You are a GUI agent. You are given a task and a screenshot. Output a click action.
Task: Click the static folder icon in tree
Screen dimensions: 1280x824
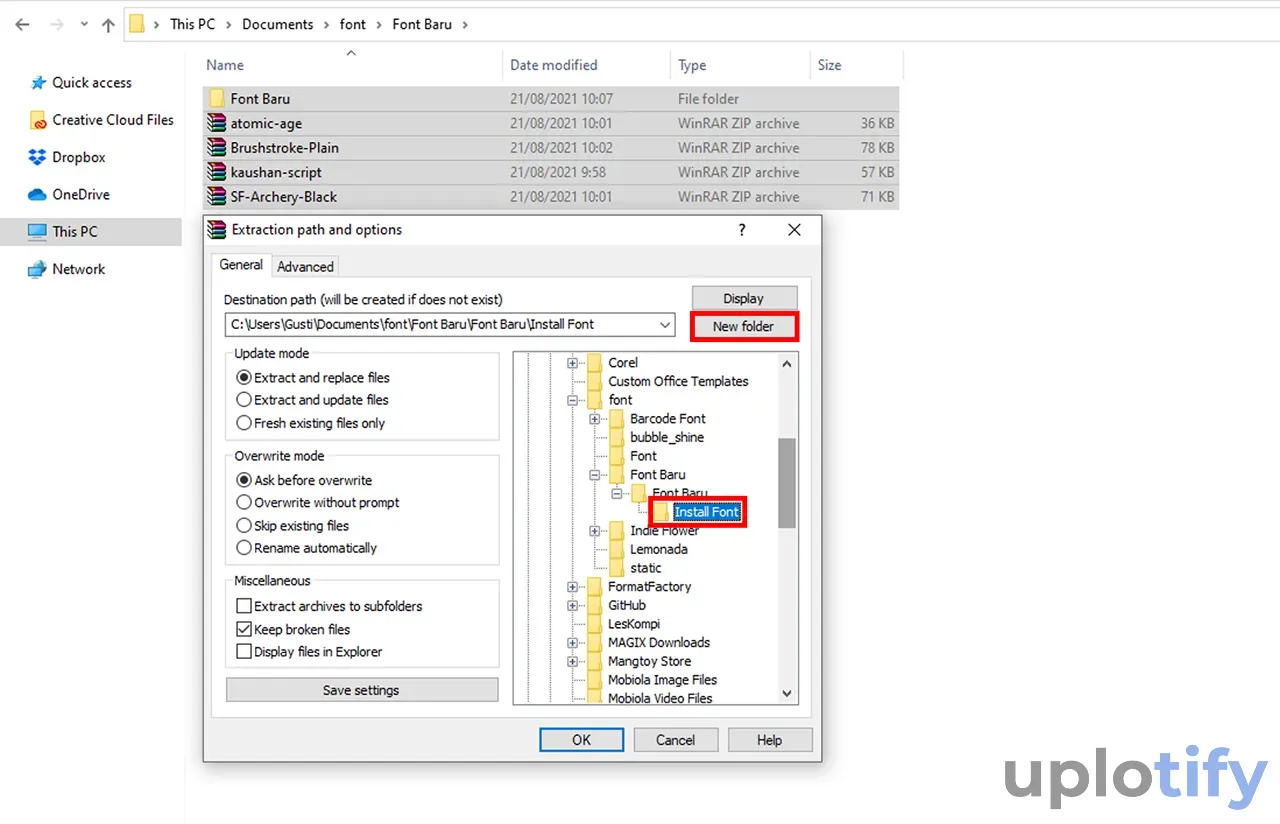618,568
